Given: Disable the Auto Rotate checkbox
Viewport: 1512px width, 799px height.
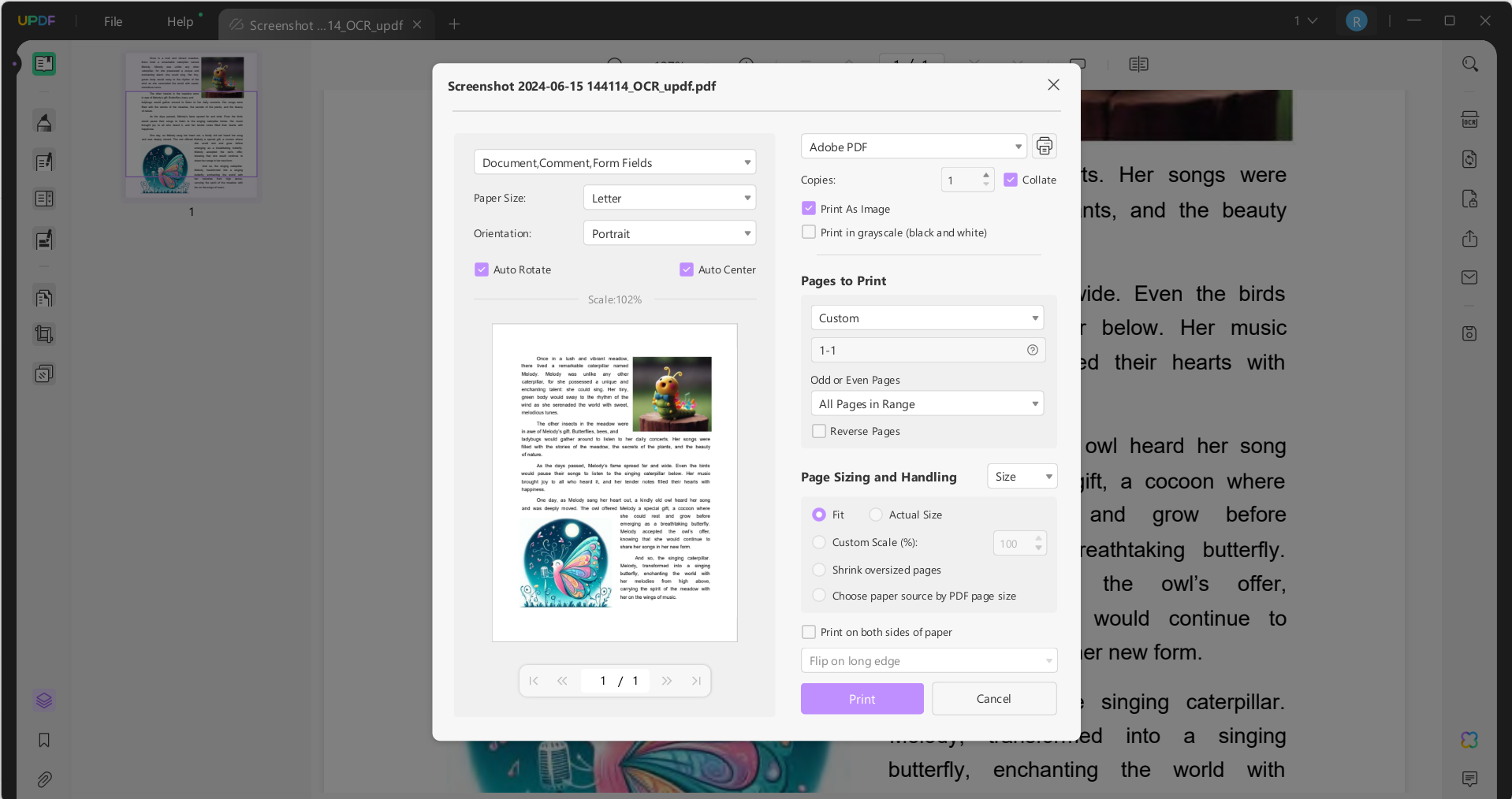Looking at the screenshot, I should coord(481,269).
